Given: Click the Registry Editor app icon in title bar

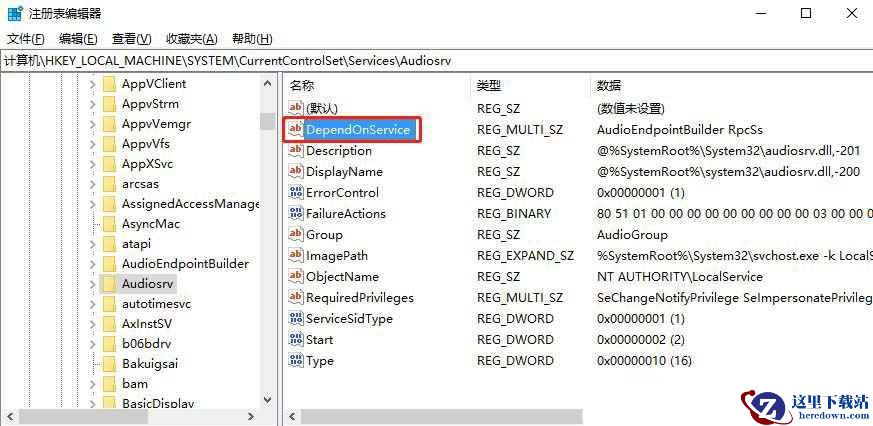Looking at the screenshot, I should click(x=16, y=14).
